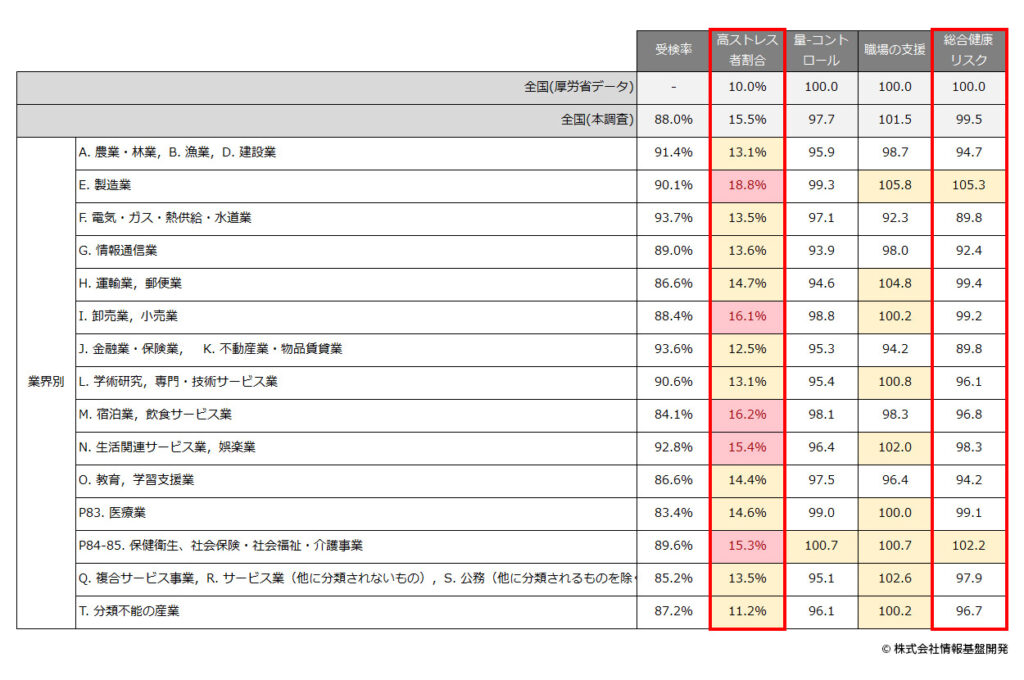Click the 84.1% 受検率 cell for 宿泊業
The height and width of the screenshot is (680, 1024).
point(673,415)
